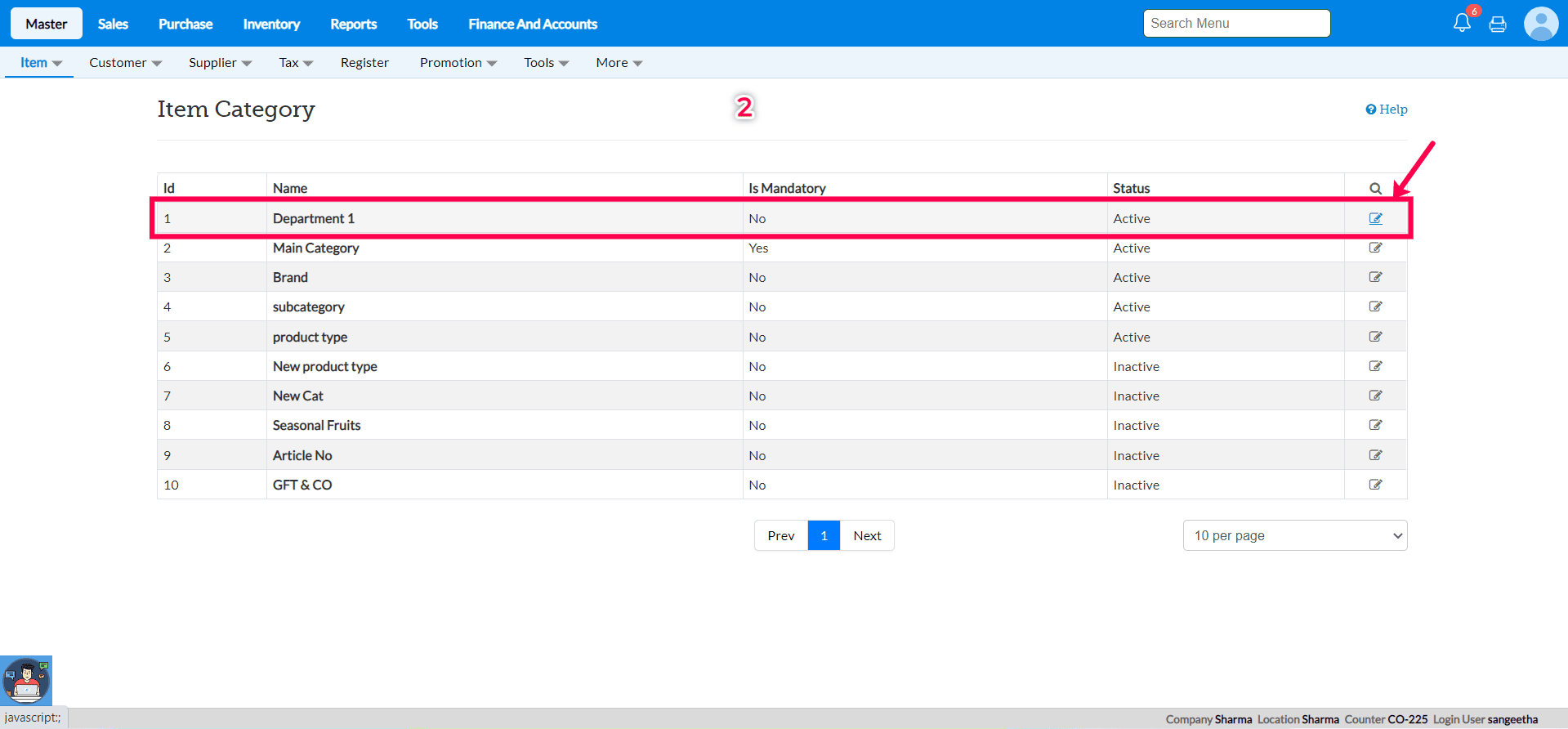
Task: Click the printer icon in header
Action: [1498, 25]
